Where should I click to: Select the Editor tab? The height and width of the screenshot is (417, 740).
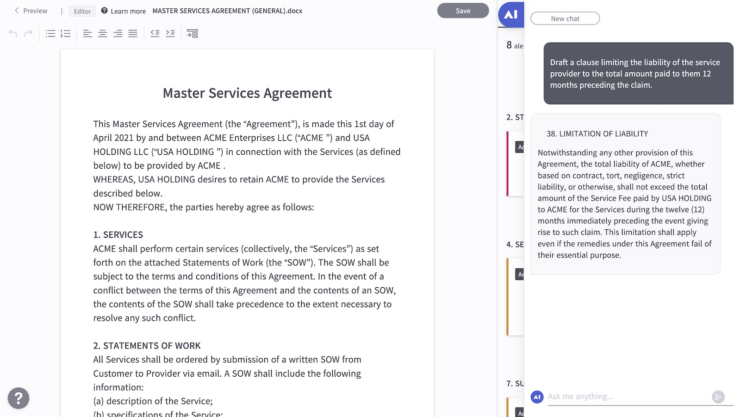83,11
